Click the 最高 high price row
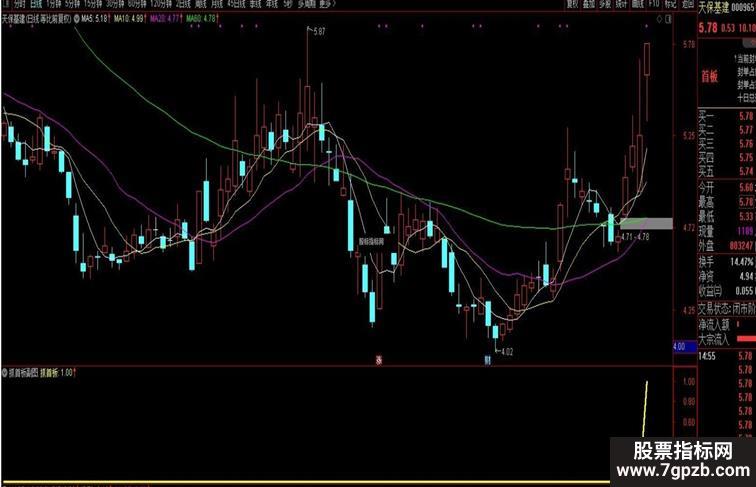Screen dimensions: 756x487 coord(727,202)
